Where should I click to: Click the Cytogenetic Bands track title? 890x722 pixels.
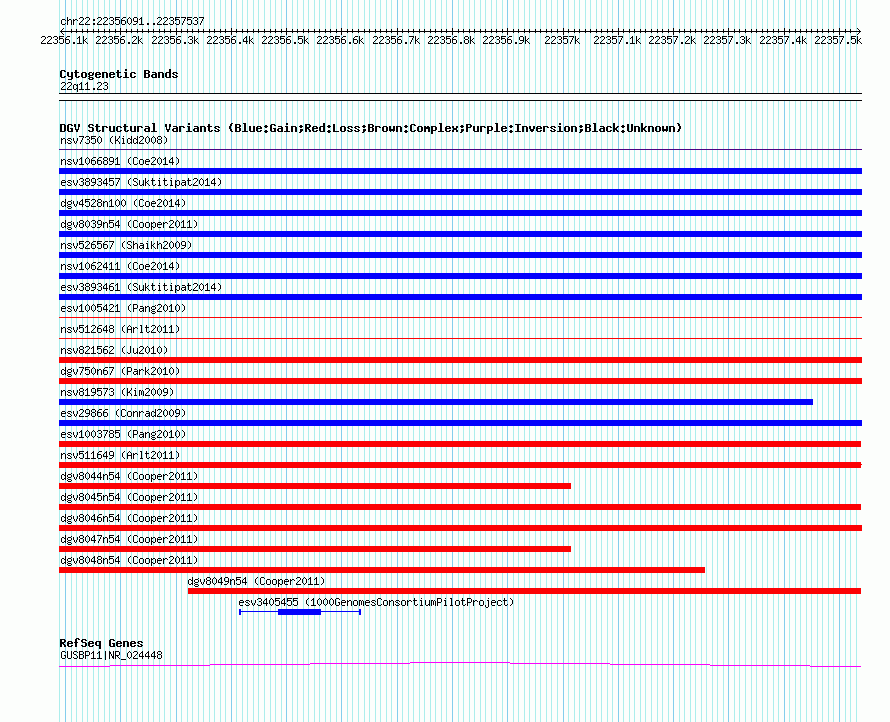[119, 74]
